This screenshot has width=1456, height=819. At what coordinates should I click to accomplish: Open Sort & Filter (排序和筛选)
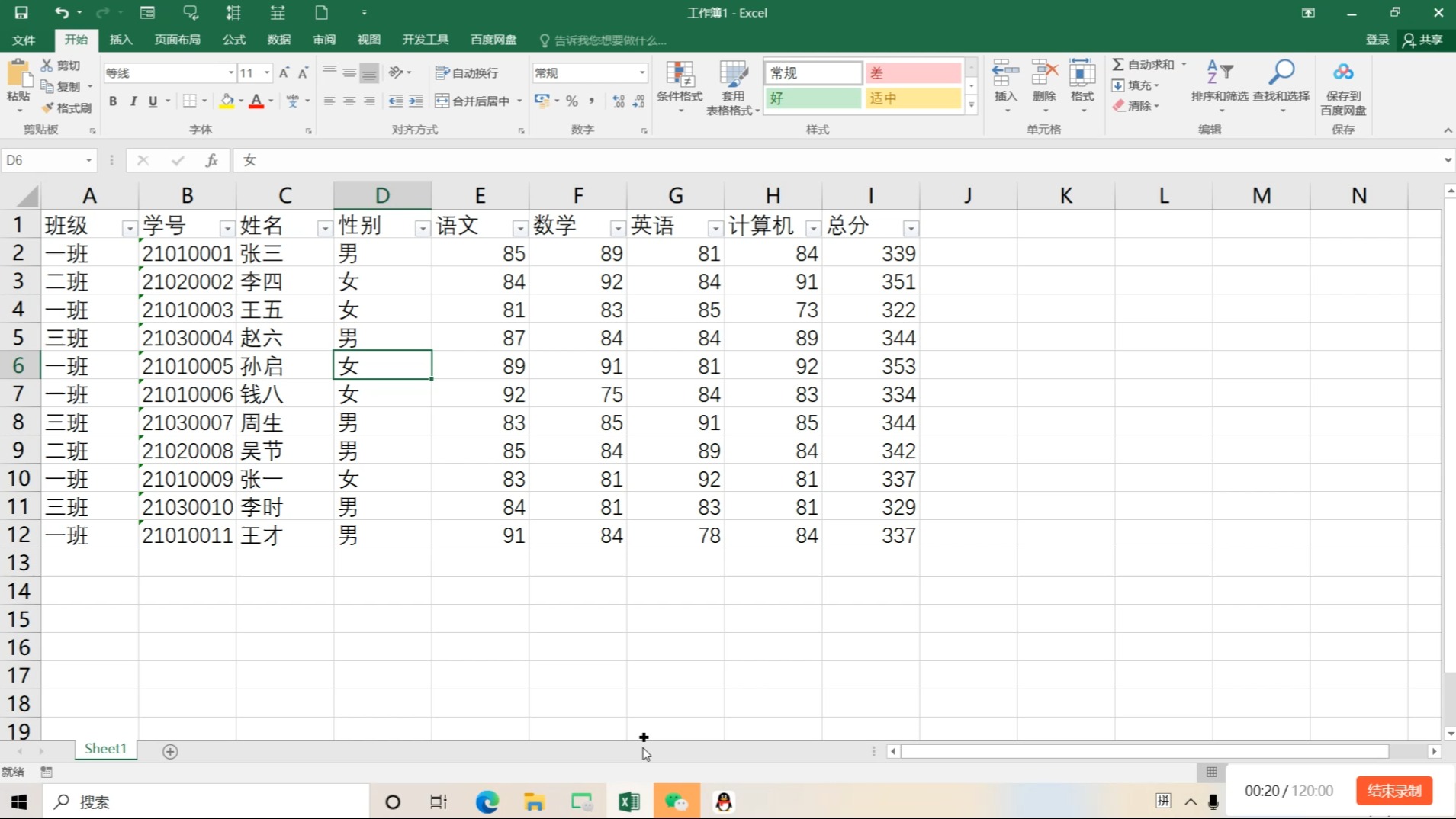[x=1220, y=85]
